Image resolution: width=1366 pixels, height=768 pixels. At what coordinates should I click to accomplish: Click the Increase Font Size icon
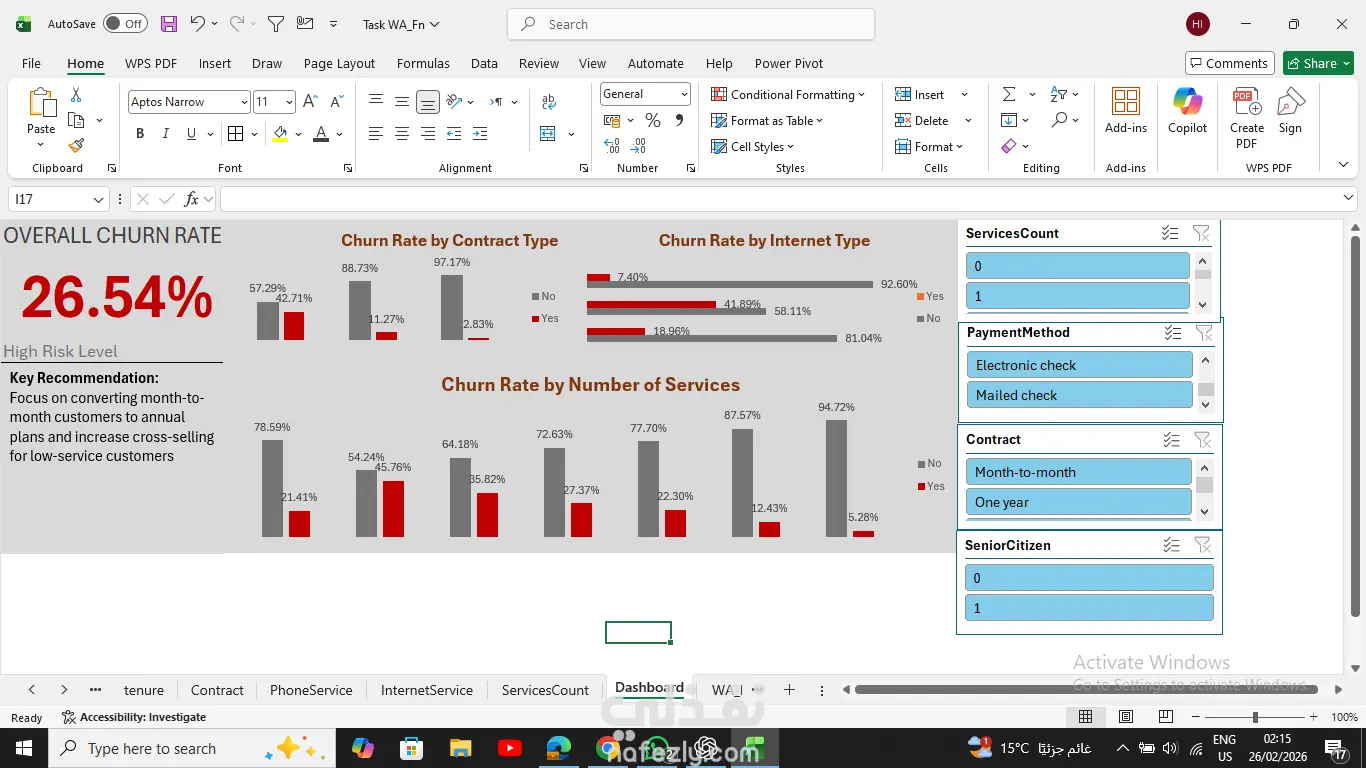(310, 102)
